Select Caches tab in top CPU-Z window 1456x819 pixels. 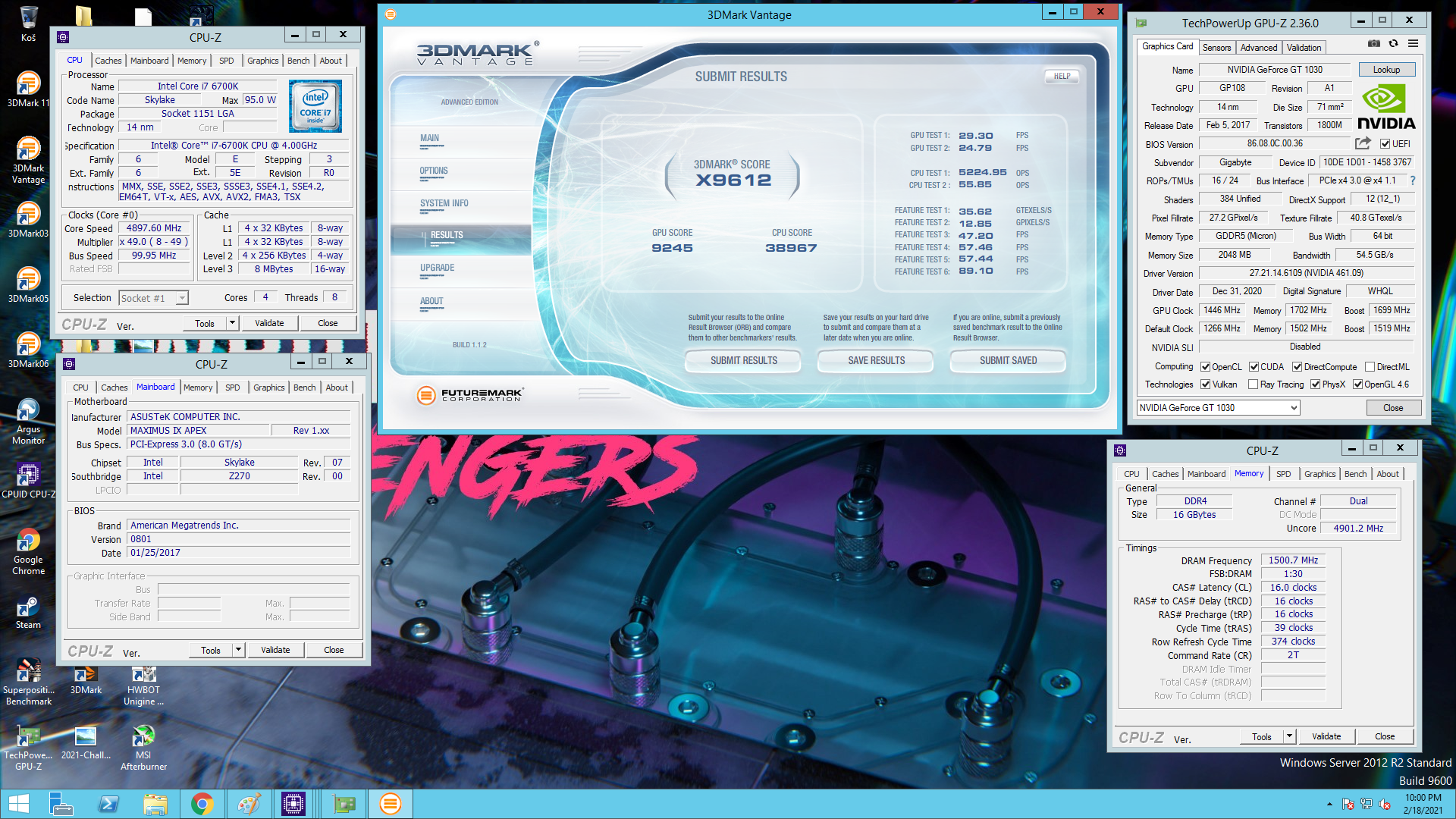click(108, 61)
